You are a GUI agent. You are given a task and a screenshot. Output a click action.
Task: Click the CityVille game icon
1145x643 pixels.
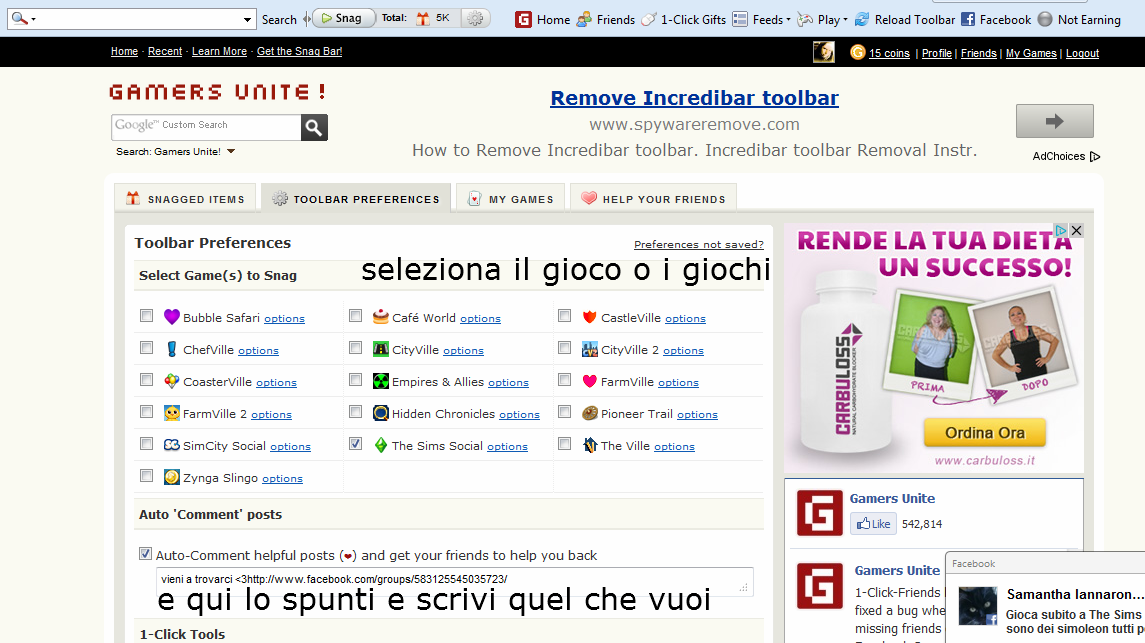(x=380, y=349)
